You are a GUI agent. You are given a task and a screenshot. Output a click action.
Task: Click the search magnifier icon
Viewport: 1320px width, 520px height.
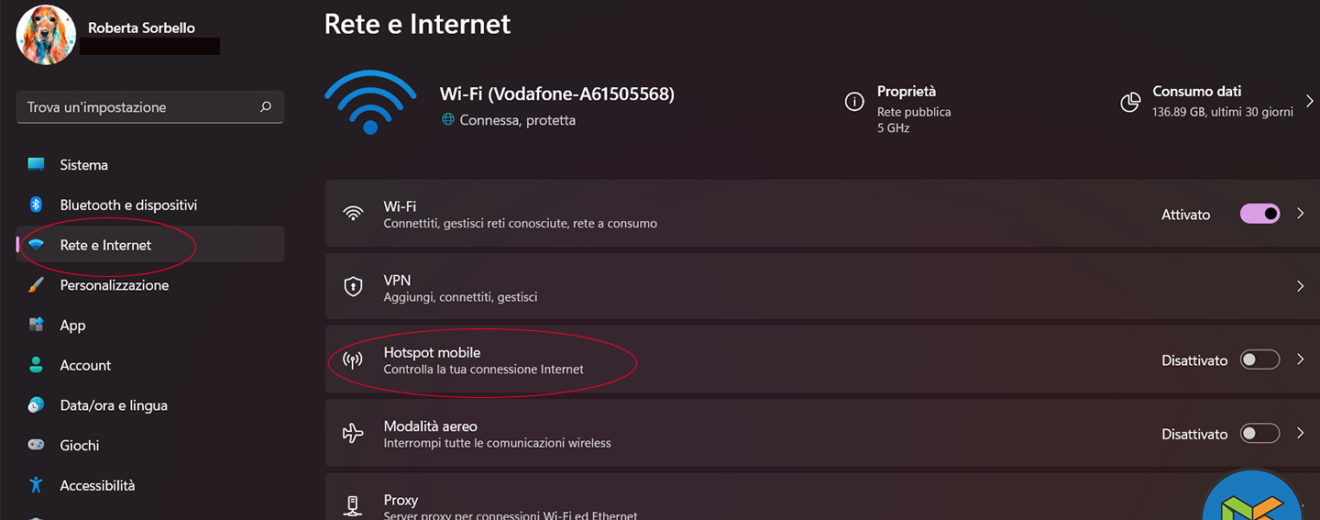[x=265, y=107]
